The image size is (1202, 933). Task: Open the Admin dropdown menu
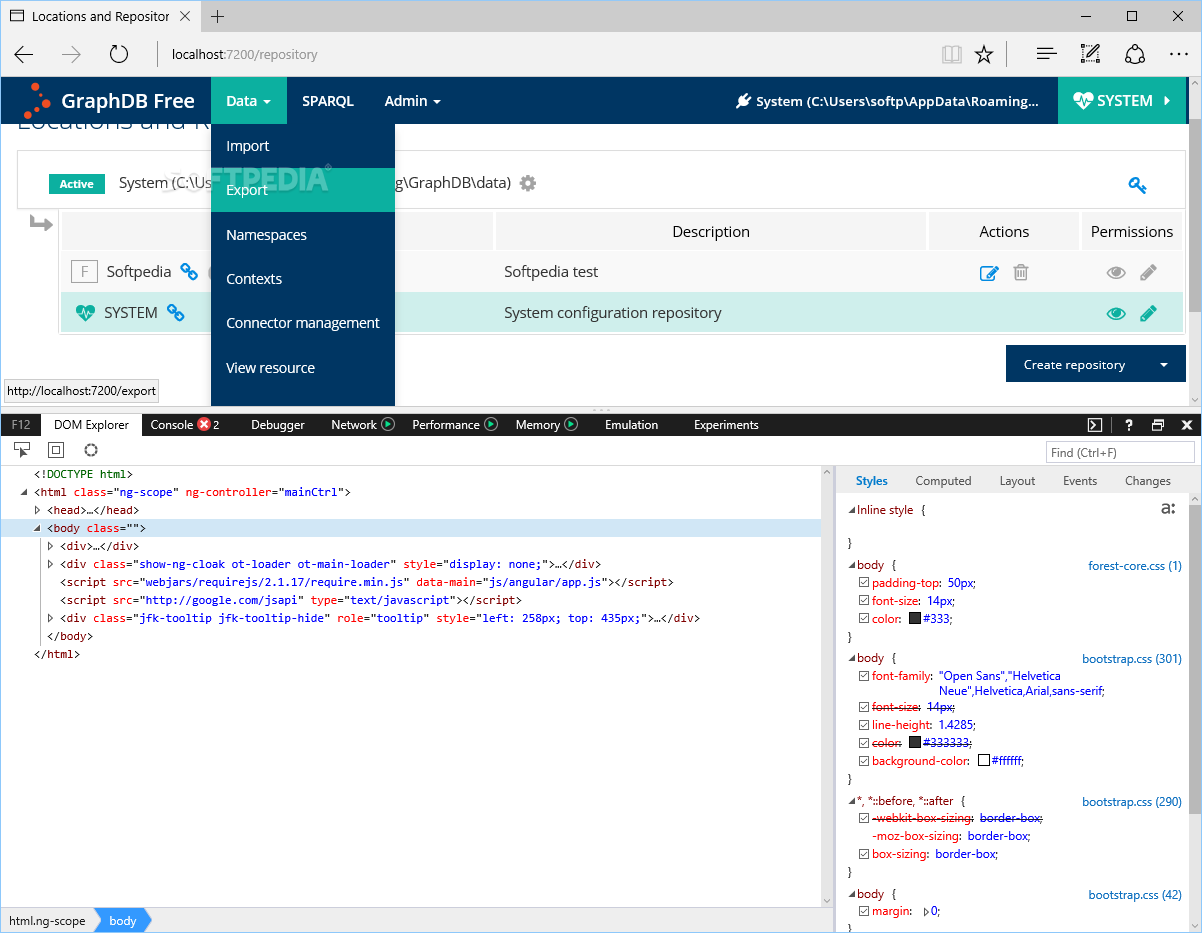[x=412, y=101]
